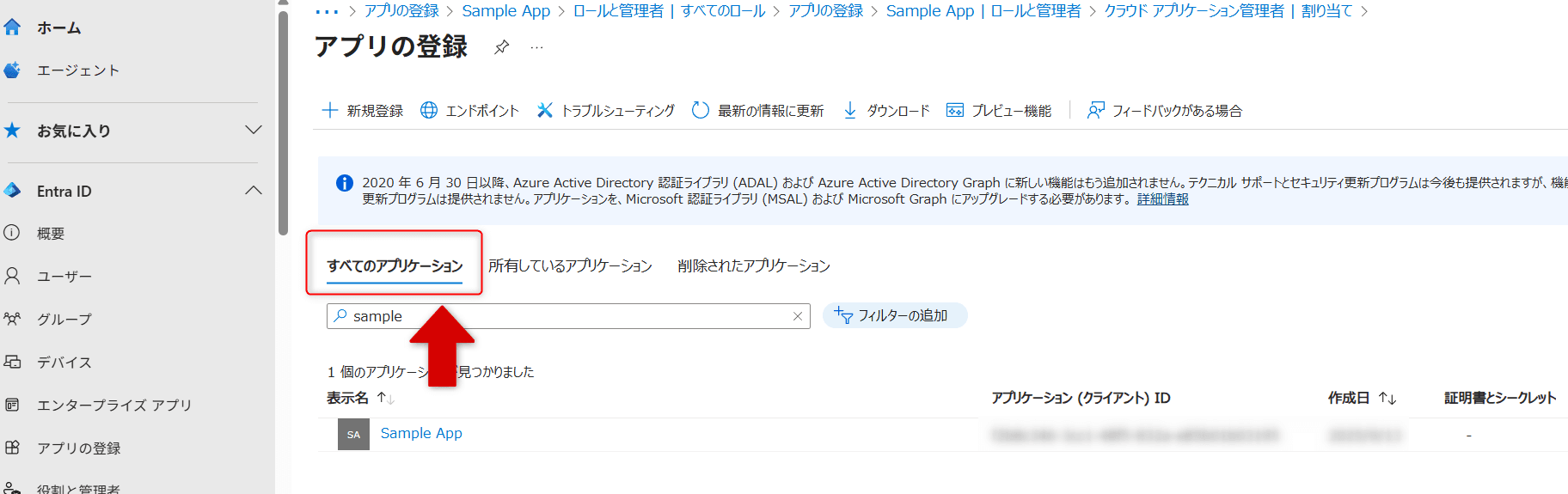Switch to 削除されたアプリケーション tab
This screenshot has height=494, width=1568.
tap(754, 265)
